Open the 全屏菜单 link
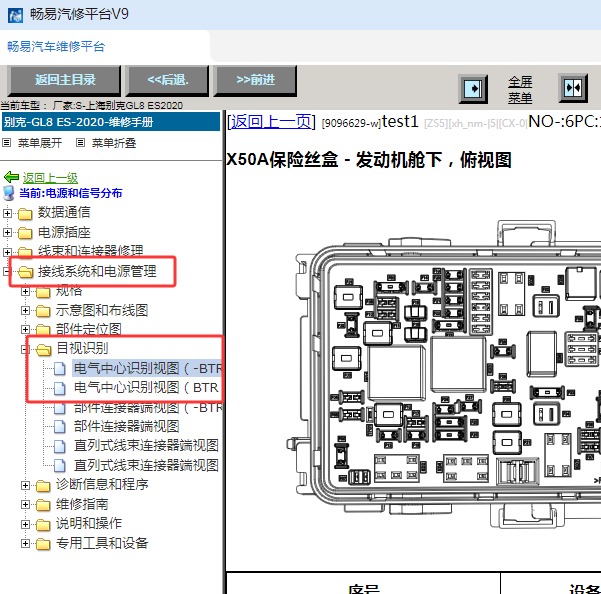The image size is (601, 594). point(520,89)
